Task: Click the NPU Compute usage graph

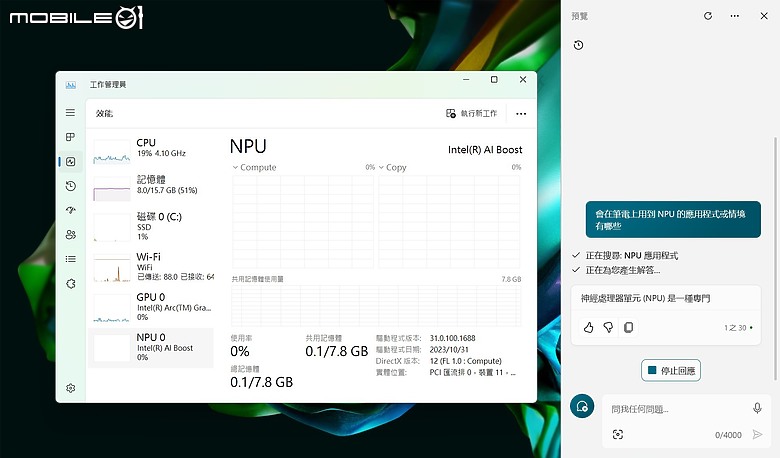Action: [x=302, y=222]
